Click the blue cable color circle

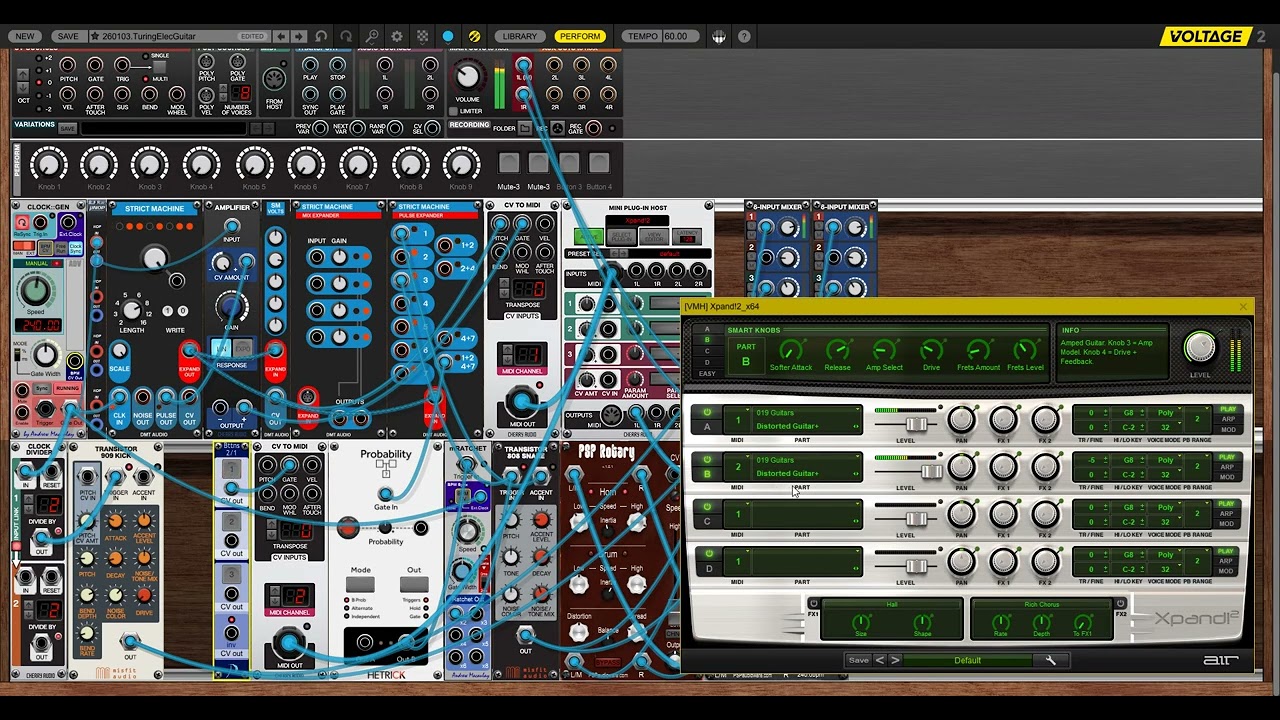click(448, 36)
